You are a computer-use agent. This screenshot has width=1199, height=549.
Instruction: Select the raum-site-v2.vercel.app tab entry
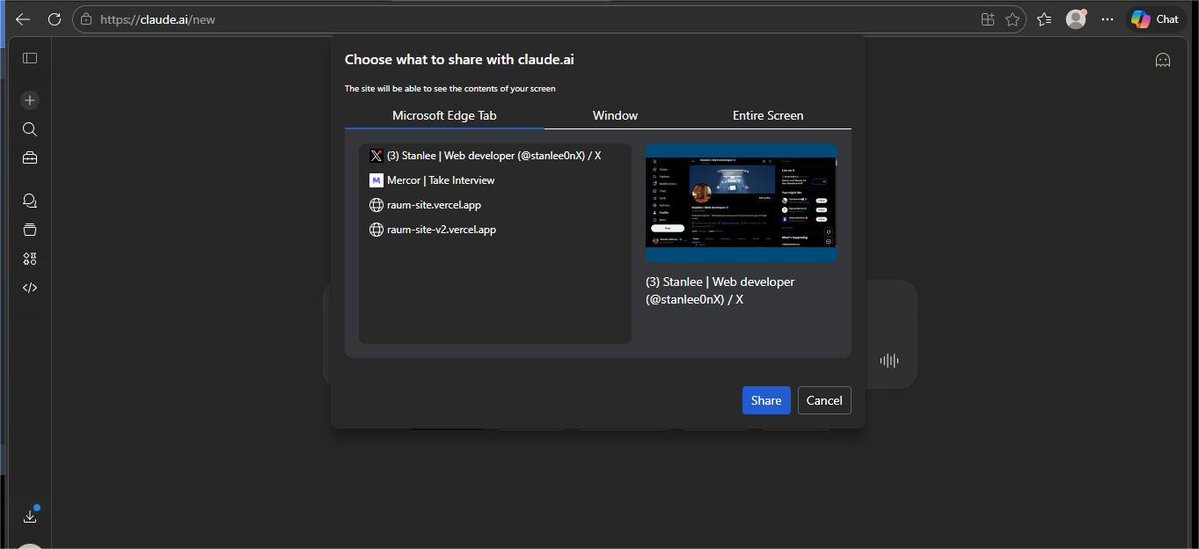[495, 229]
